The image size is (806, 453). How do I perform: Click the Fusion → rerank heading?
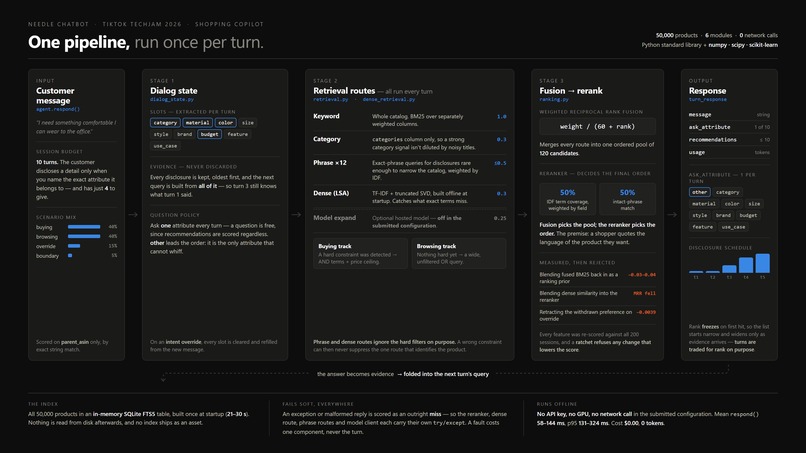coord(571,90)
